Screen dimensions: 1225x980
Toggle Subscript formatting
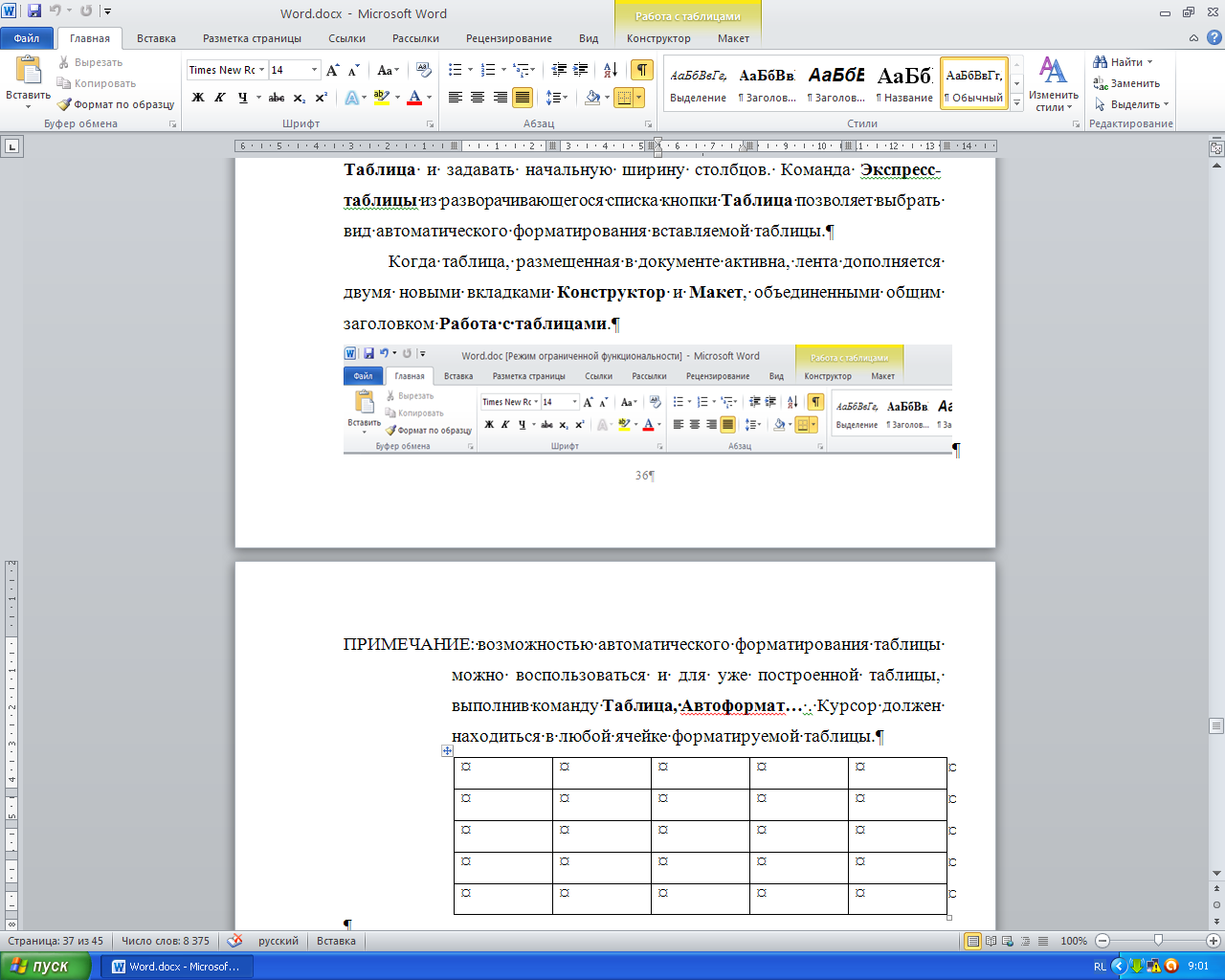pyautogui.click(x=300, y=98)
